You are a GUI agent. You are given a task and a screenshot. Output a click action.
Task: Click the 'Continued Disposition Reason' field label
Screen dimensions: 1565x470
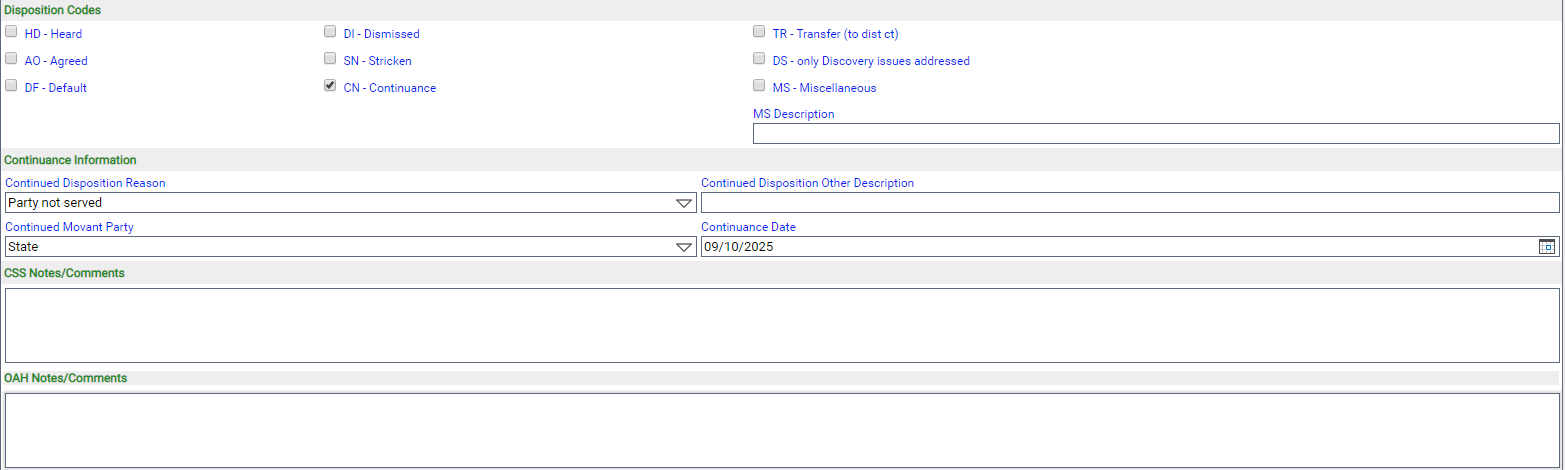85,183
